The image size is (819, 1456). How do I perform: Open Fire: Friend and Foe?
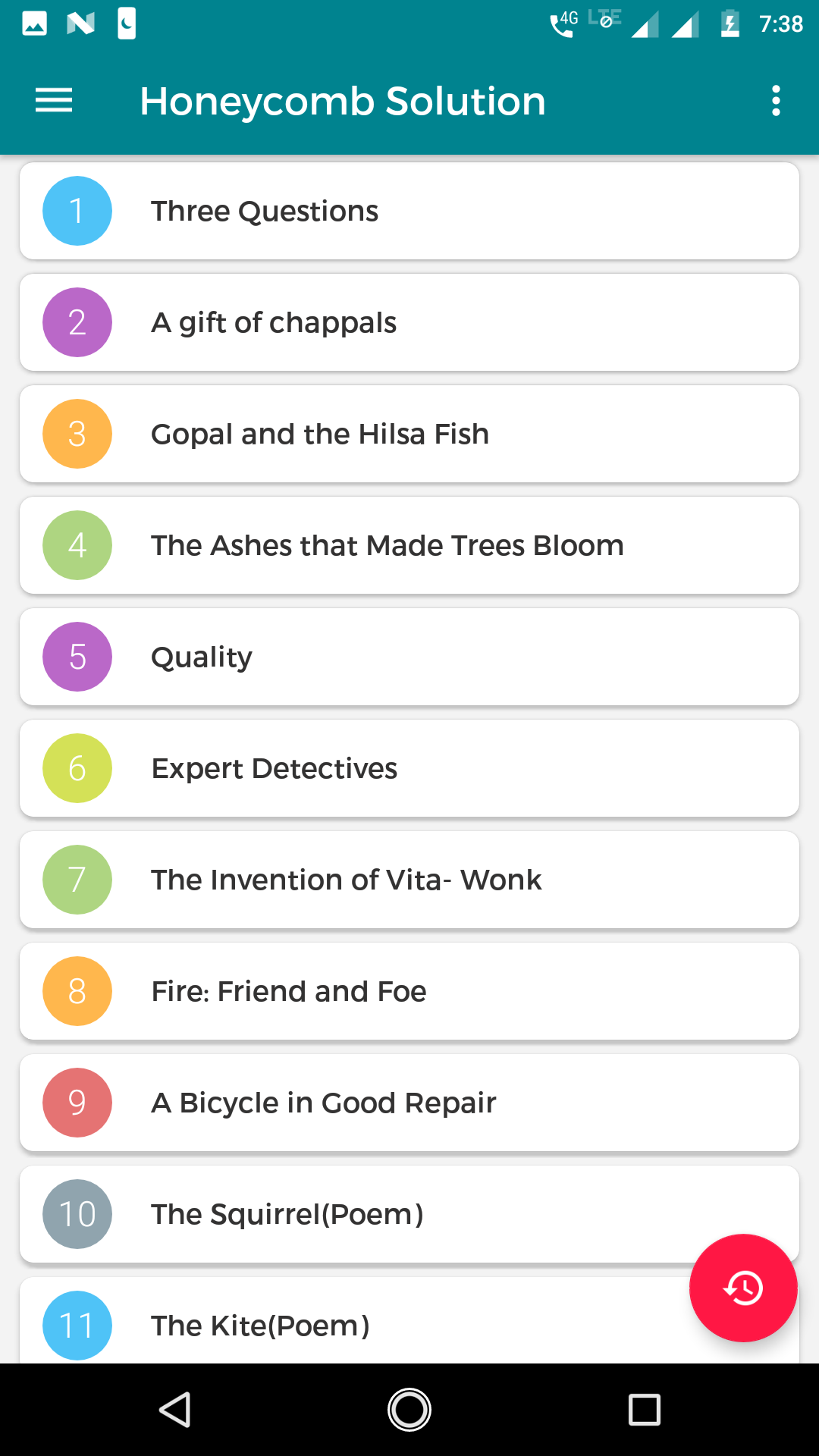click(409, 991)
